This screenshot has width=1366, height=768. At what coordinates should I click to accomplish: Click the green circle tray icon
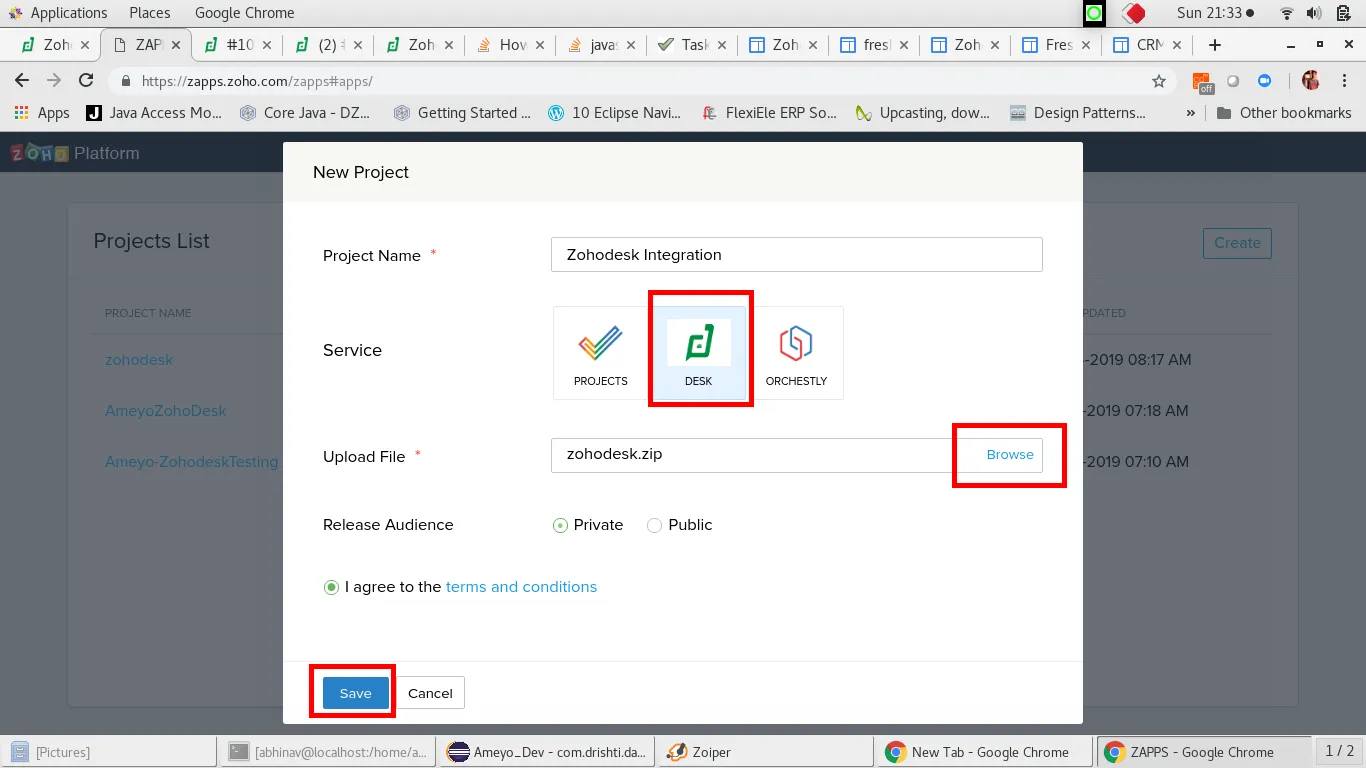1094,13
